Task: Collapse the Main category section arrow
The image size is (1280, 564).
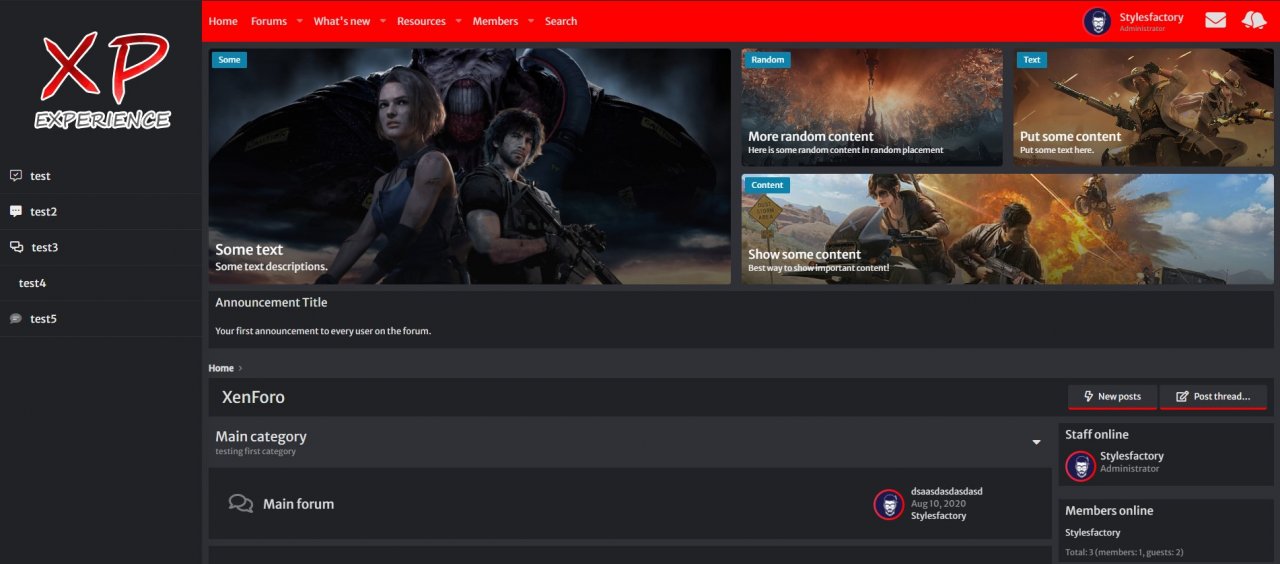Action: tap(1036, 442)
